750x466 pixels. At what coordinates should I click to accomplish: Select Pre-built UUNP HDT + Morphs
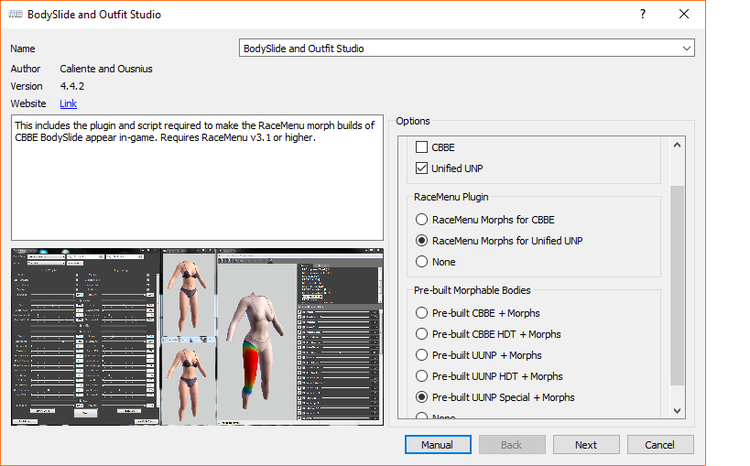(x=421, y=376)
